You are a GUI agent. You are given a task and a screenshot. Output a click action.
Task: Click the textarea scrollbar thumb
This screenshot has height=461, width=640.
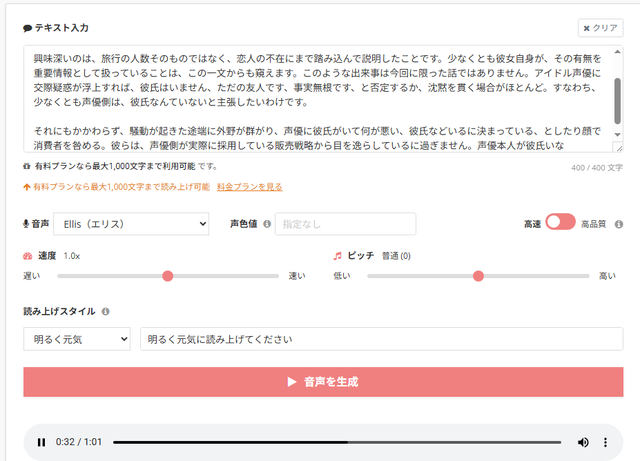(x=617, y=100)
